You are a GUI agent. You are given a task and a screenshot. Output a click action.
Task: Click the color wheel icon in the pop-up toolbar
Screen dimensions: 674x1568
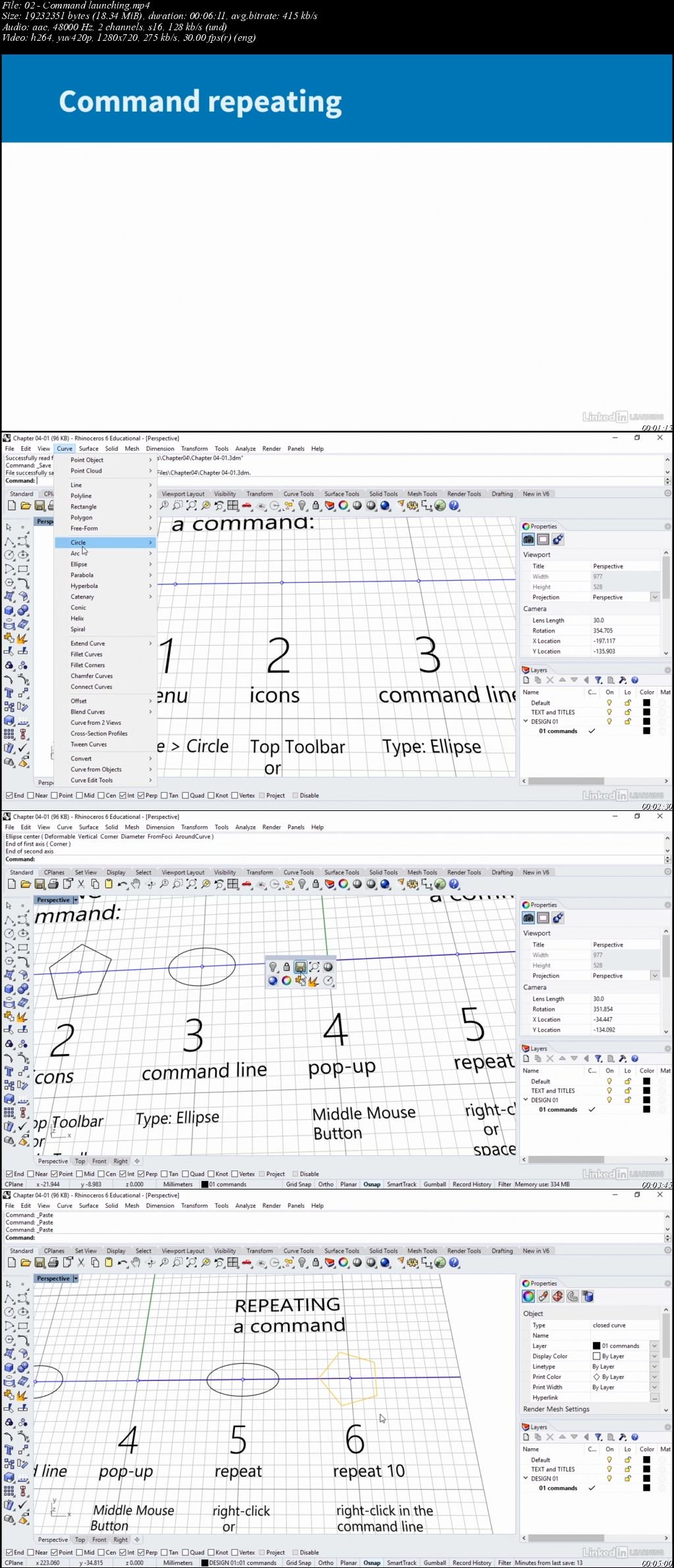pyautogui.click(x=286, y=981)
